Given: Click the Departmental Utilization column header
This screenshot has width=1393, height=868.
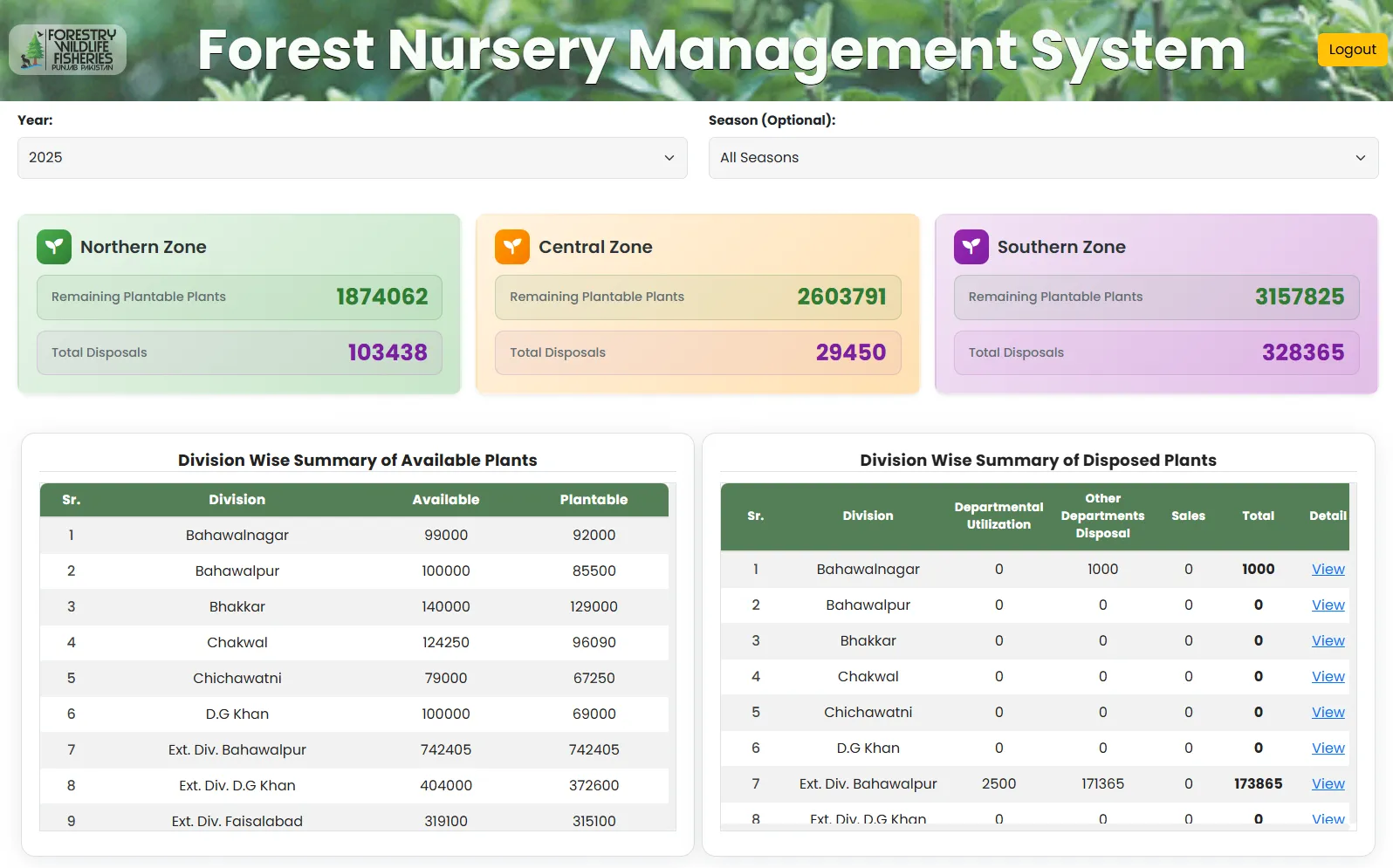Looking at the screenshot, I should coord(998,516).
